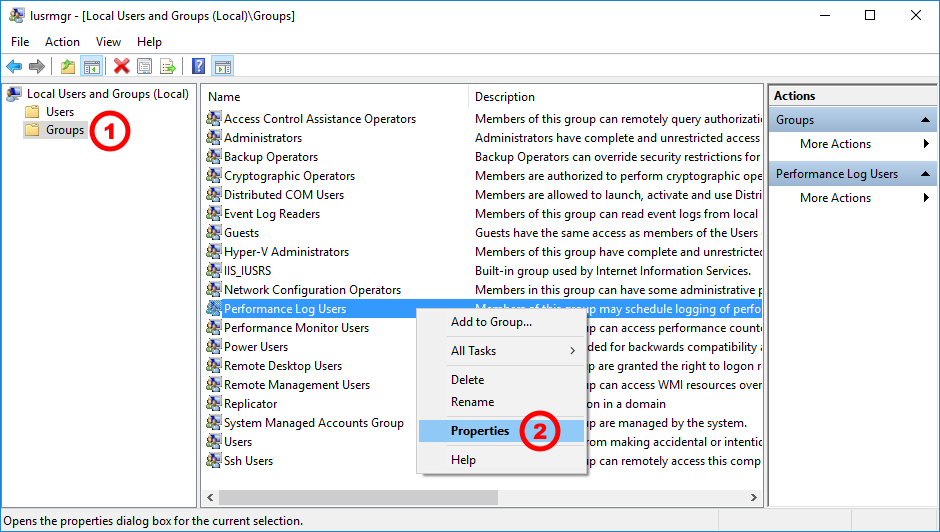Viewport: 940px width, 532px height.
Task: Click the Back arrow in the toolbar
Action: click(x=14, y=67)
